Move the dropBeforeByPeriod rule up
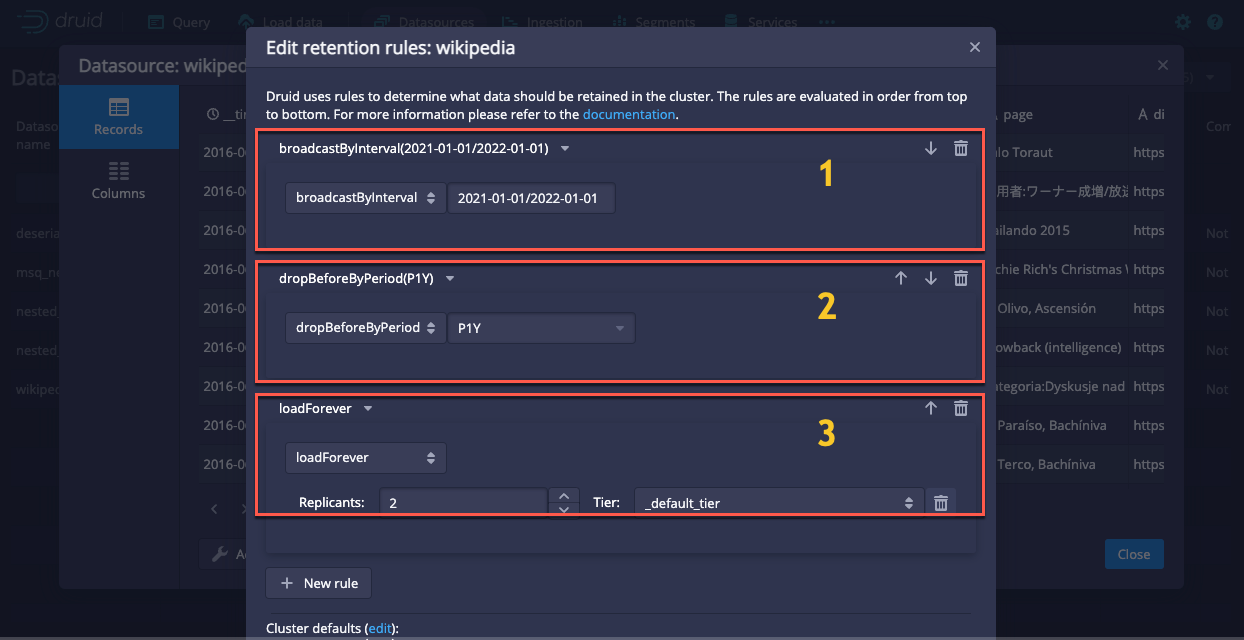1244x640 pixels. [901, 277]
